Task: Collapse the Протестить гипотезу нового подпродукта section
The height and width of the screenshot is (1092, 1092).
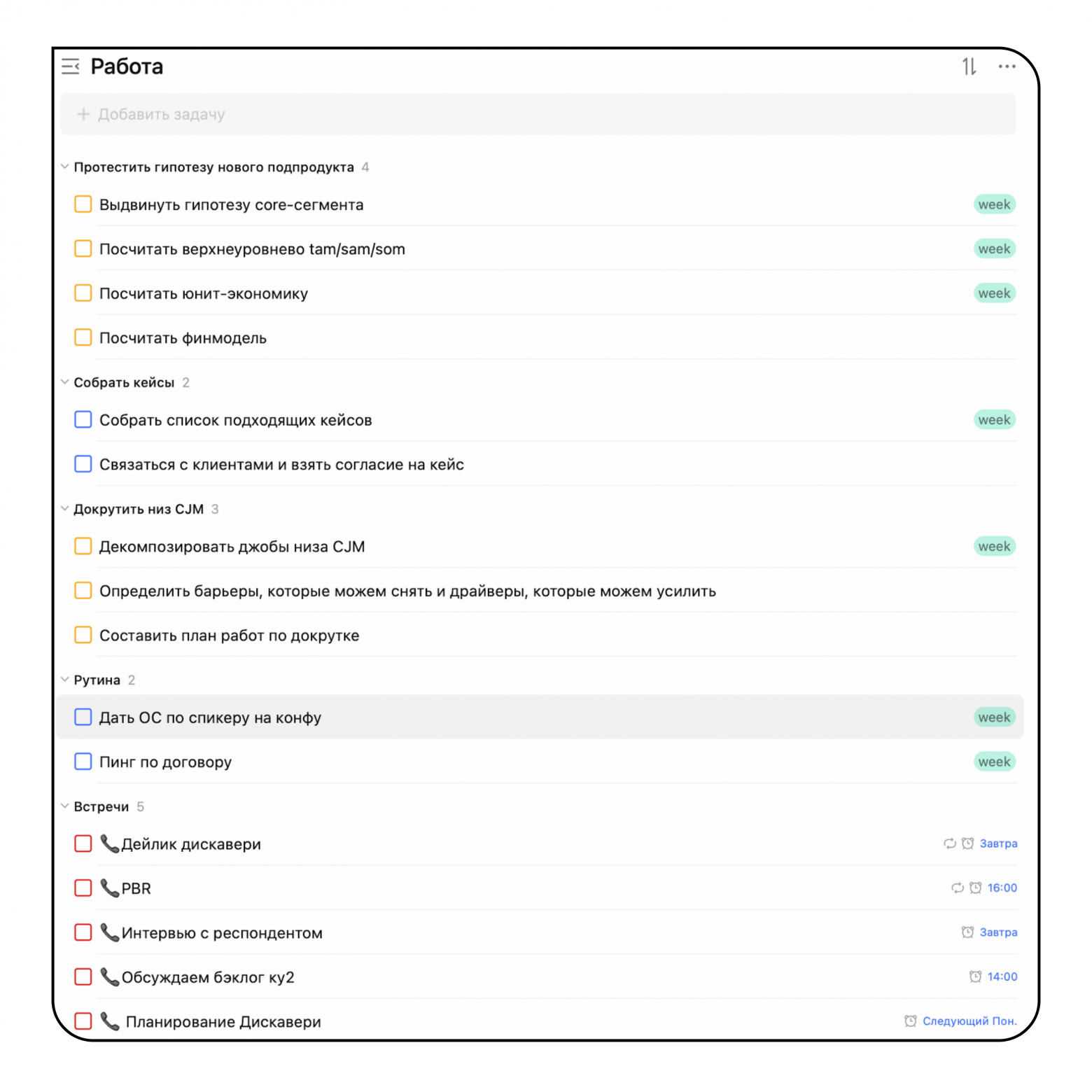Action: [x=65, y=167]
